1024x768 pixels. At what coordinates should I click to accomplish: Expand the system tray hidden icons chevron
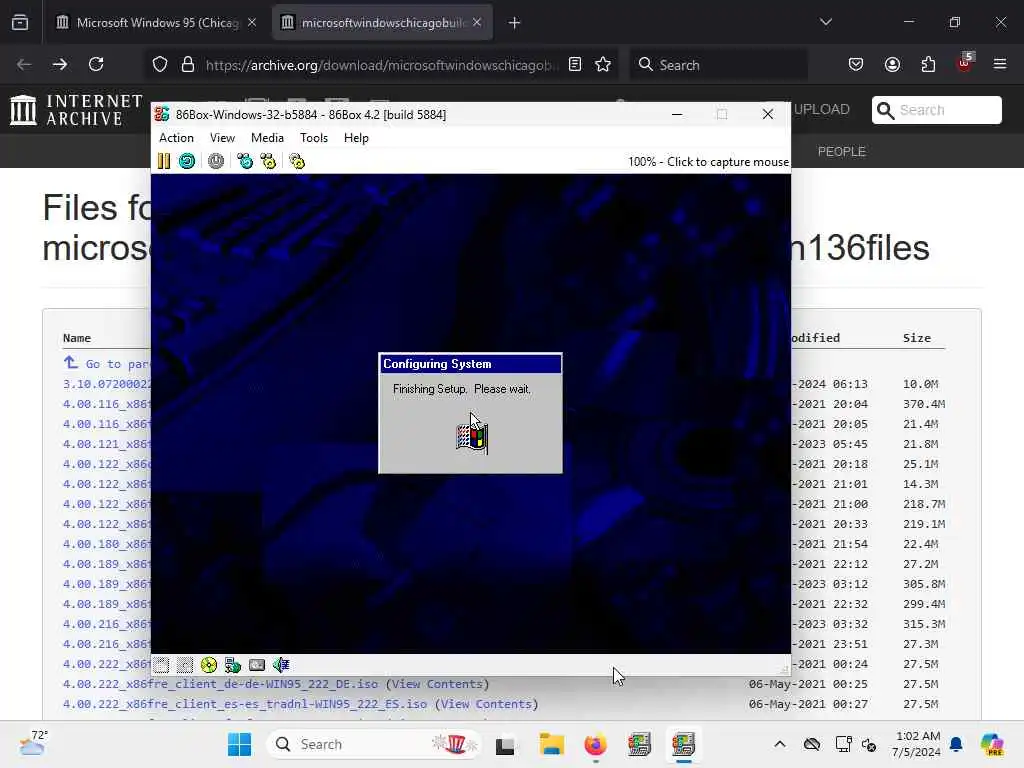[x=780, y=744]
